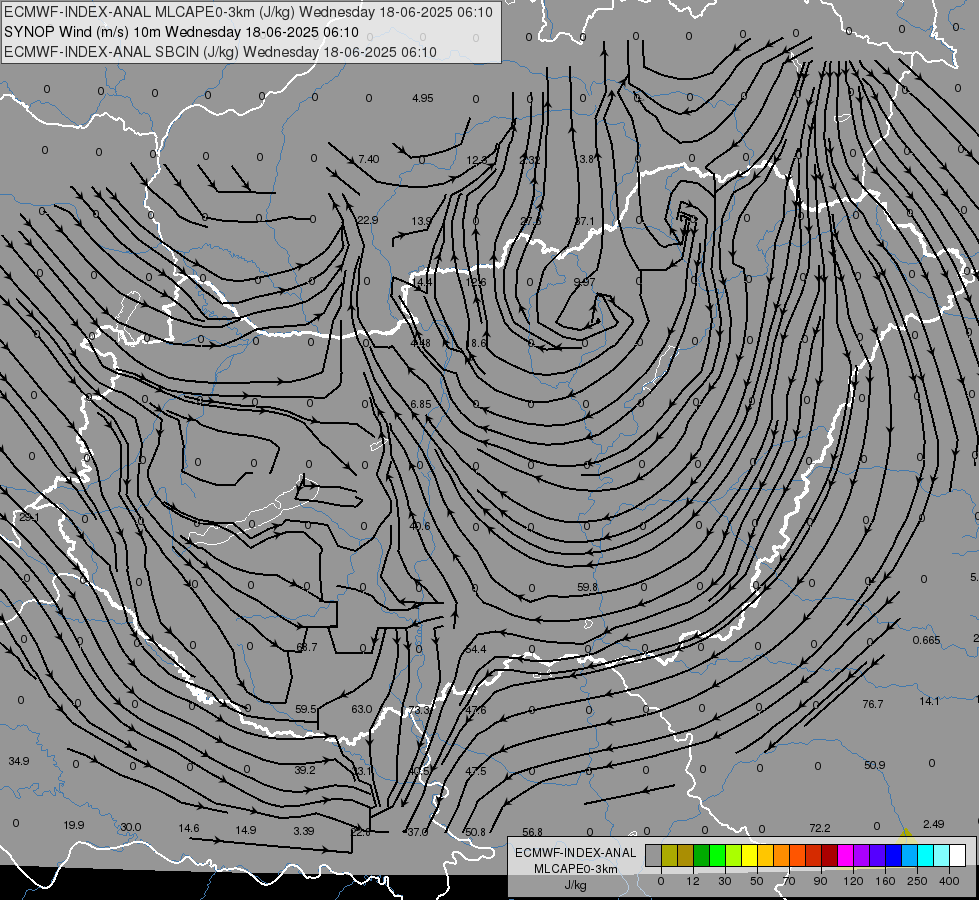This screenshot has height=900, width=979.
Task: Select the map value 50.9
Action: click(875, 765)
